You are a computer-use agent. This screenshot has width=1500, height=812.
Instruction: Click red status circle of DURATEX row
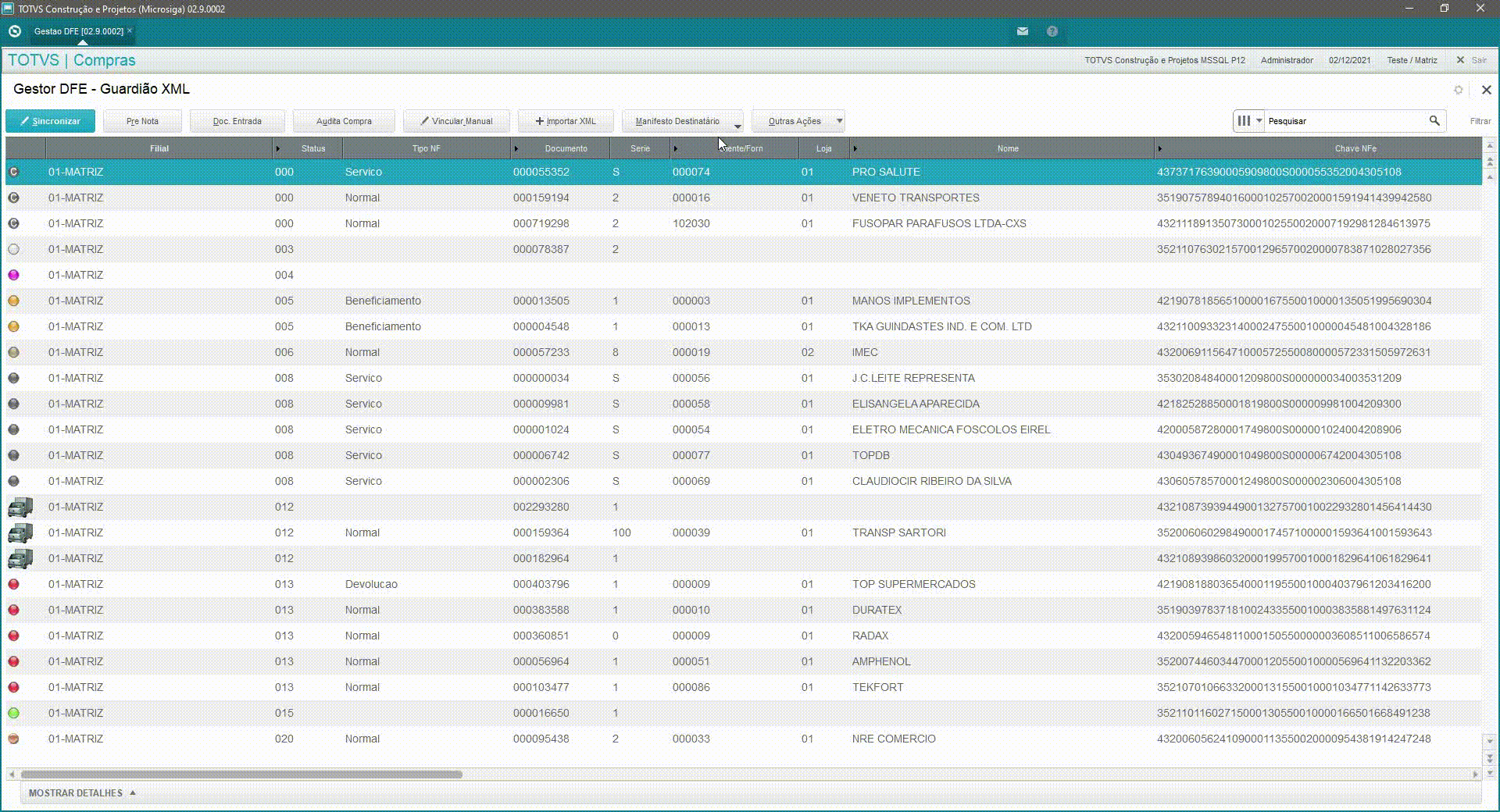coord(13,610)
